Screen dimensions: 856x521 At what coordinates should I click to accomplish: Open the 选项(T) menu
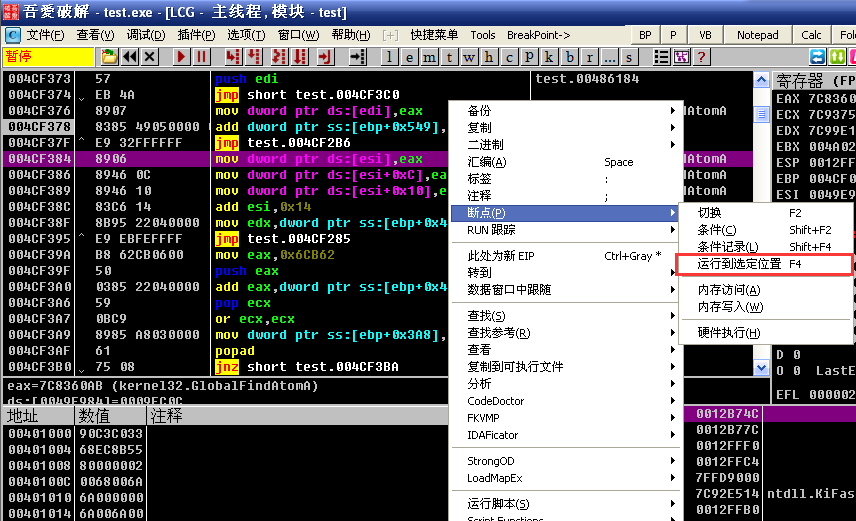[246, 35]
